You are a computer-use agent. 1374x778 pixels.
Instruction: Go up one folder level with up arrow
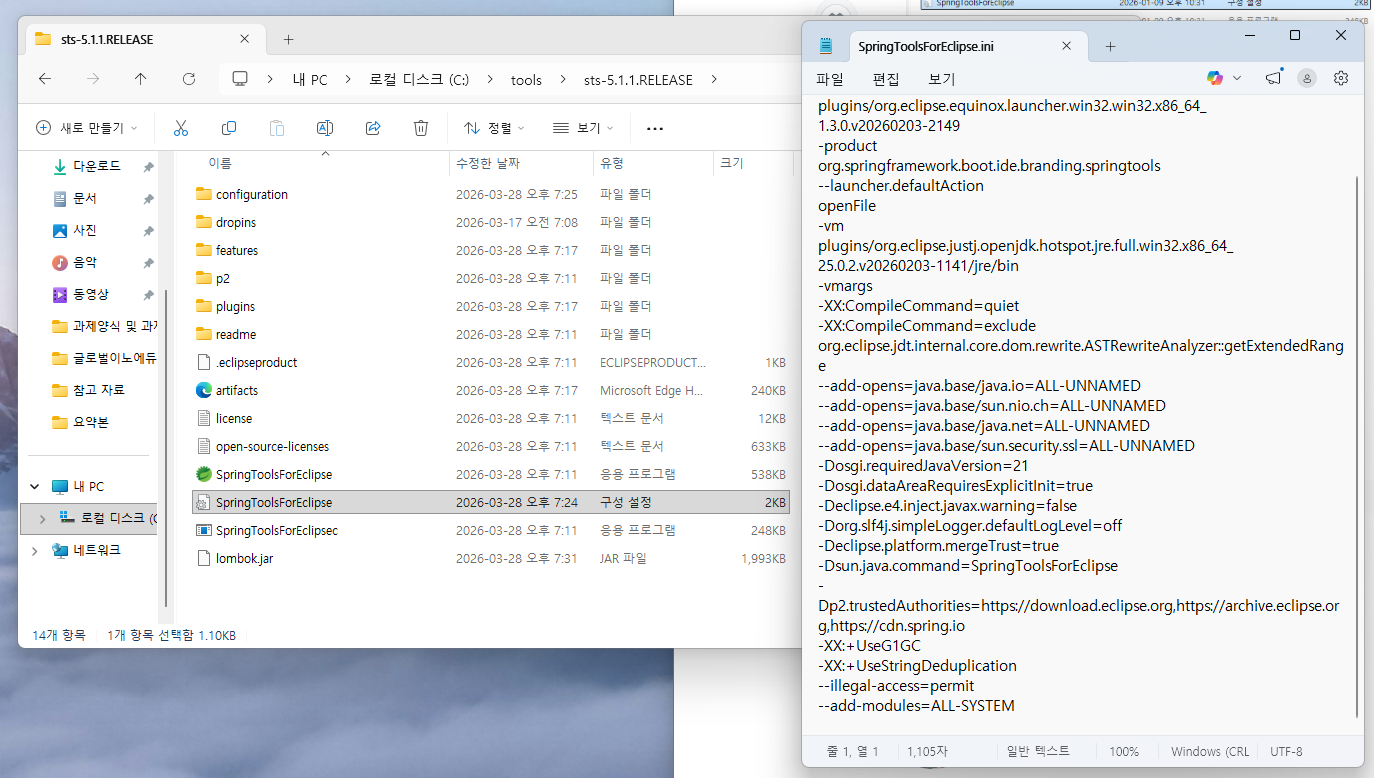click(140, 80)
